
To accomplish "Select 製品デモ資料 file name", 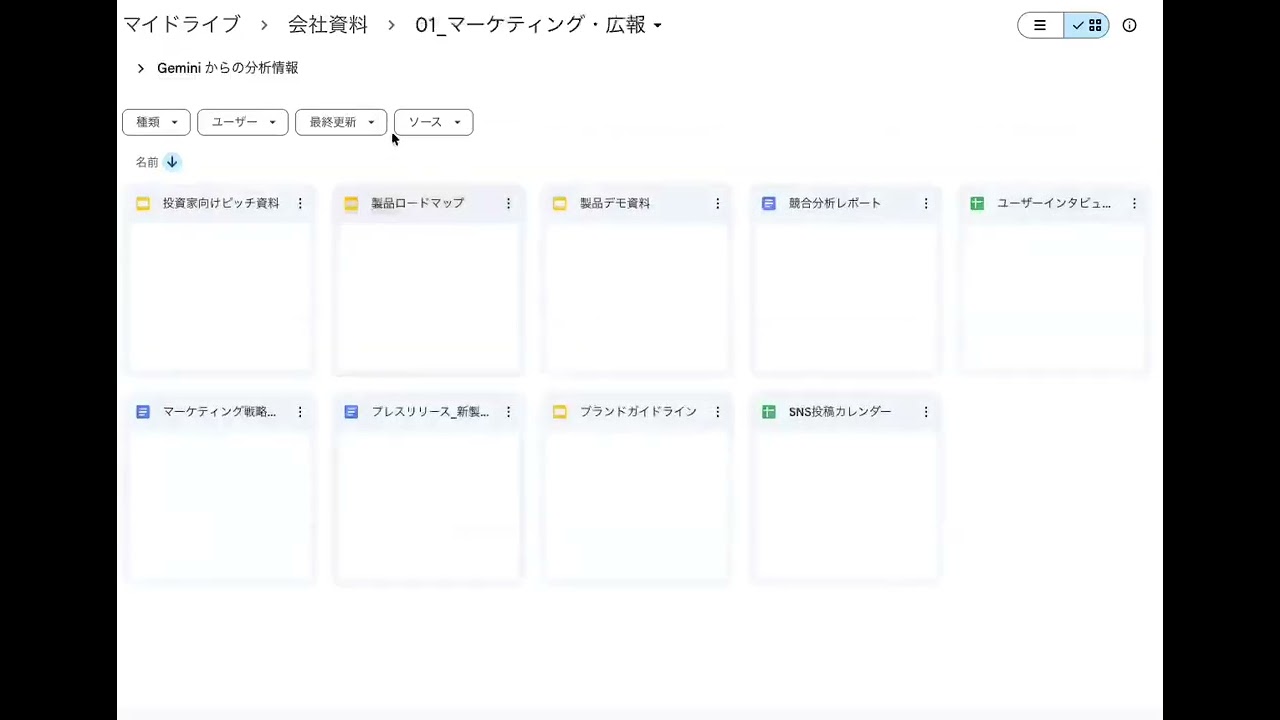I will [615, 203].
